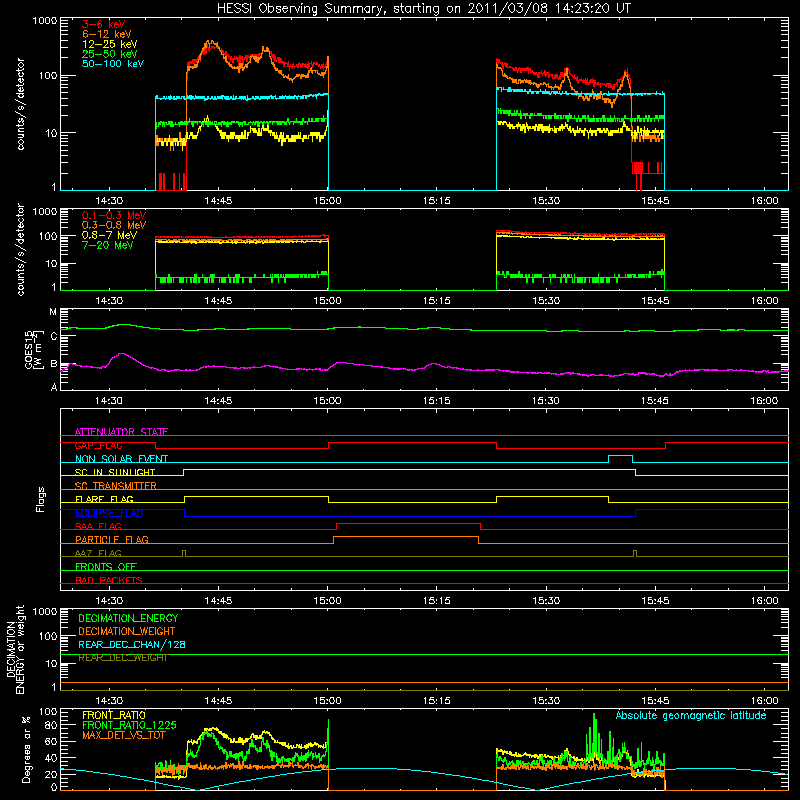Click the 7-20 MeV legend label

click(108, 245)
